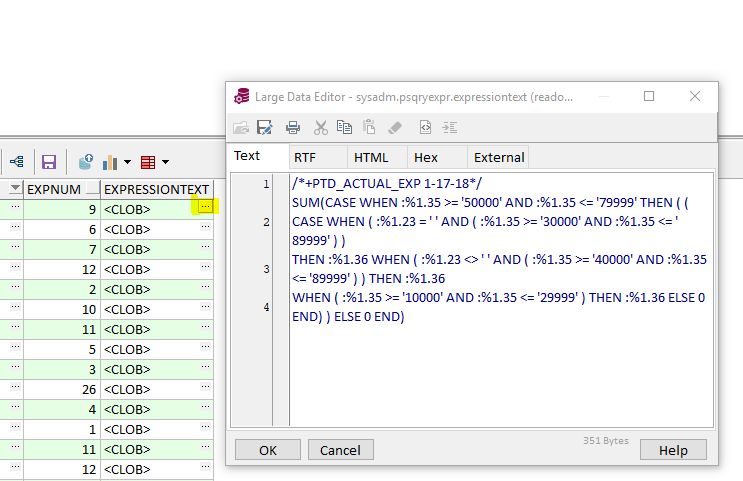The height and width of the screenshot is (481, 743).
Task: Click the printer icon in Large Data Editor
Action: (x=293, y=127)
